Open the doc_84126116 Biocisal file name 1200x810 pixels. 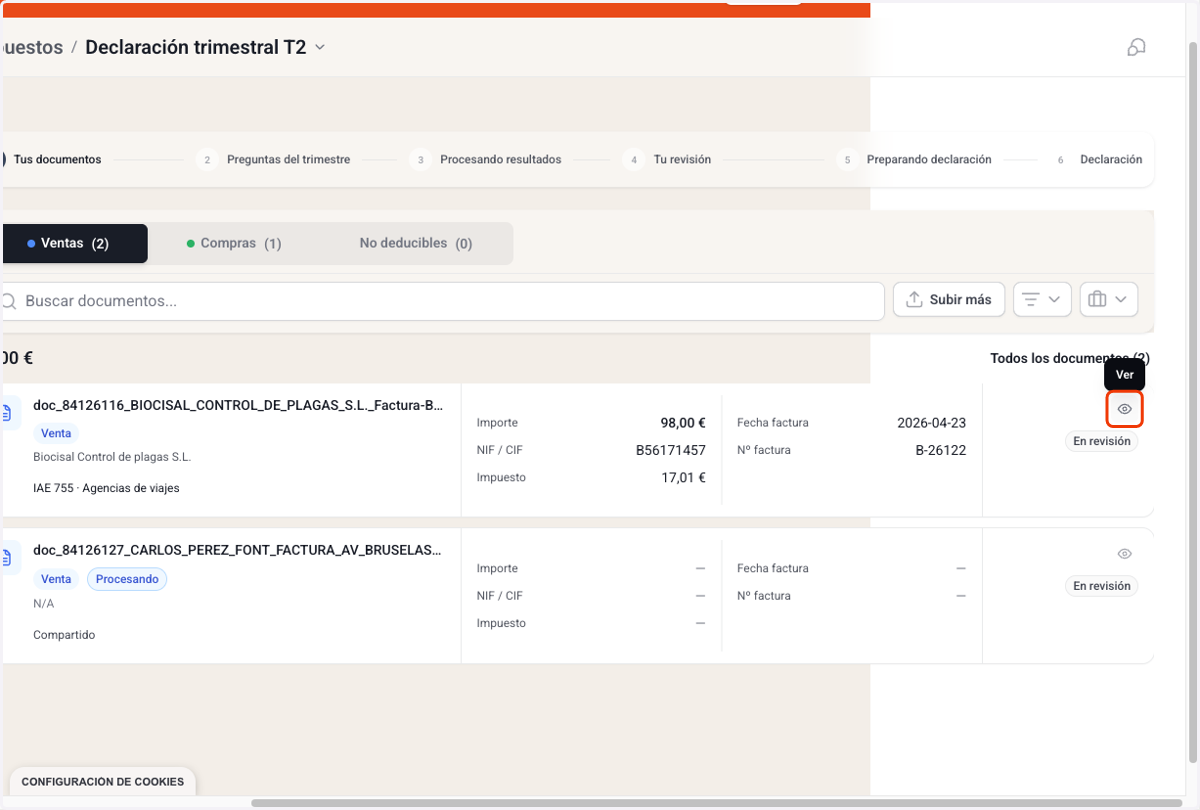pyautogui.click(x=238, y=405)
